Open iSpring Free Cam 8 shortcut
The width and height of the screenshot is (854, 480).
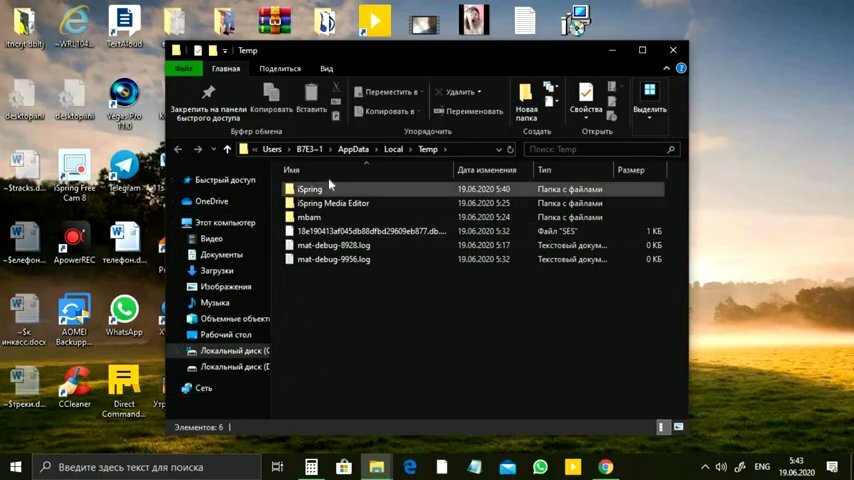pyautogui.click(x=74, y=175)
